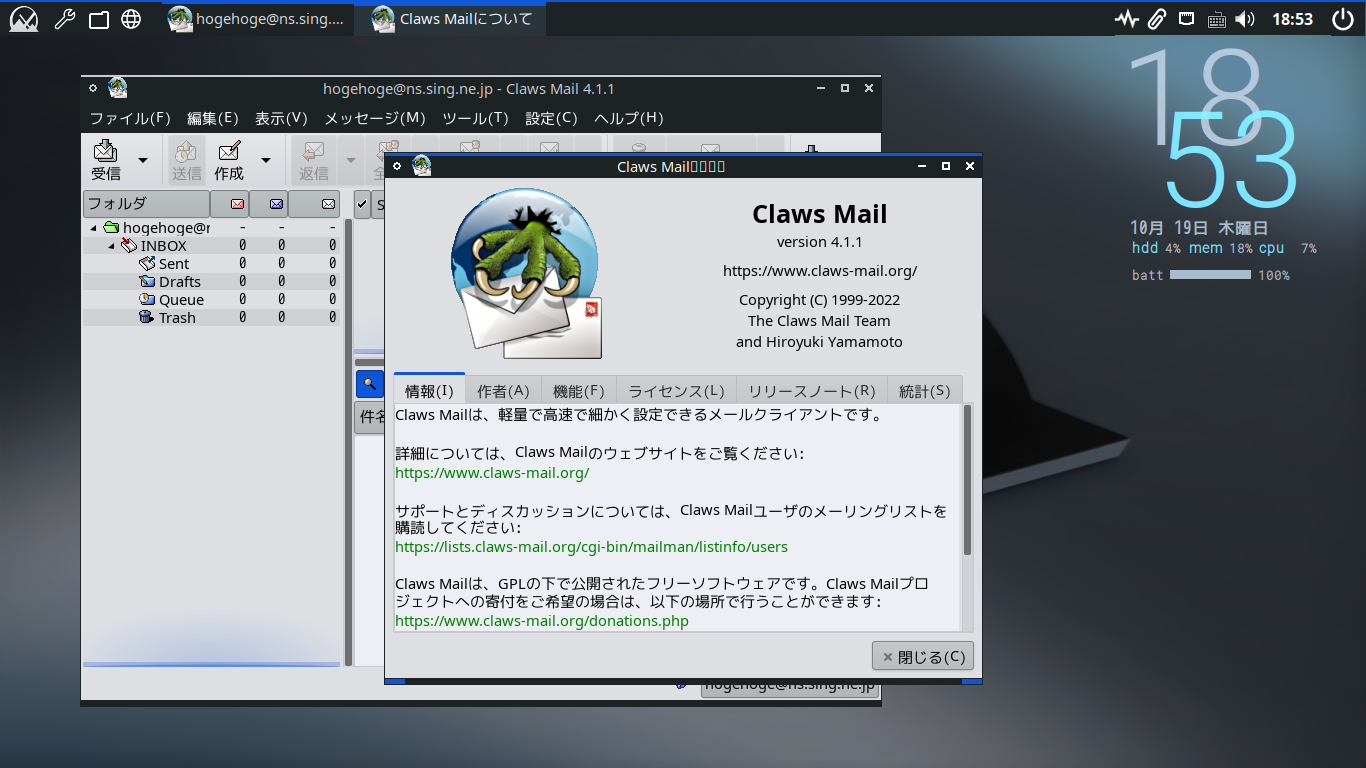Select the INBOX folder
Image resolution: width=1366 pixels, height=768 pixels.
click(x=211, y=246)
